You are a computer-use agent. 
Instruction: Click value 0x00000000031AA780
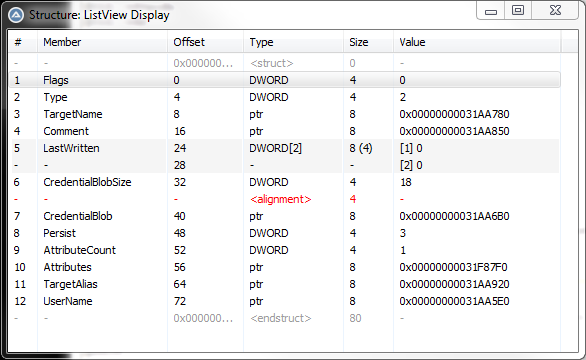[454, 114]
